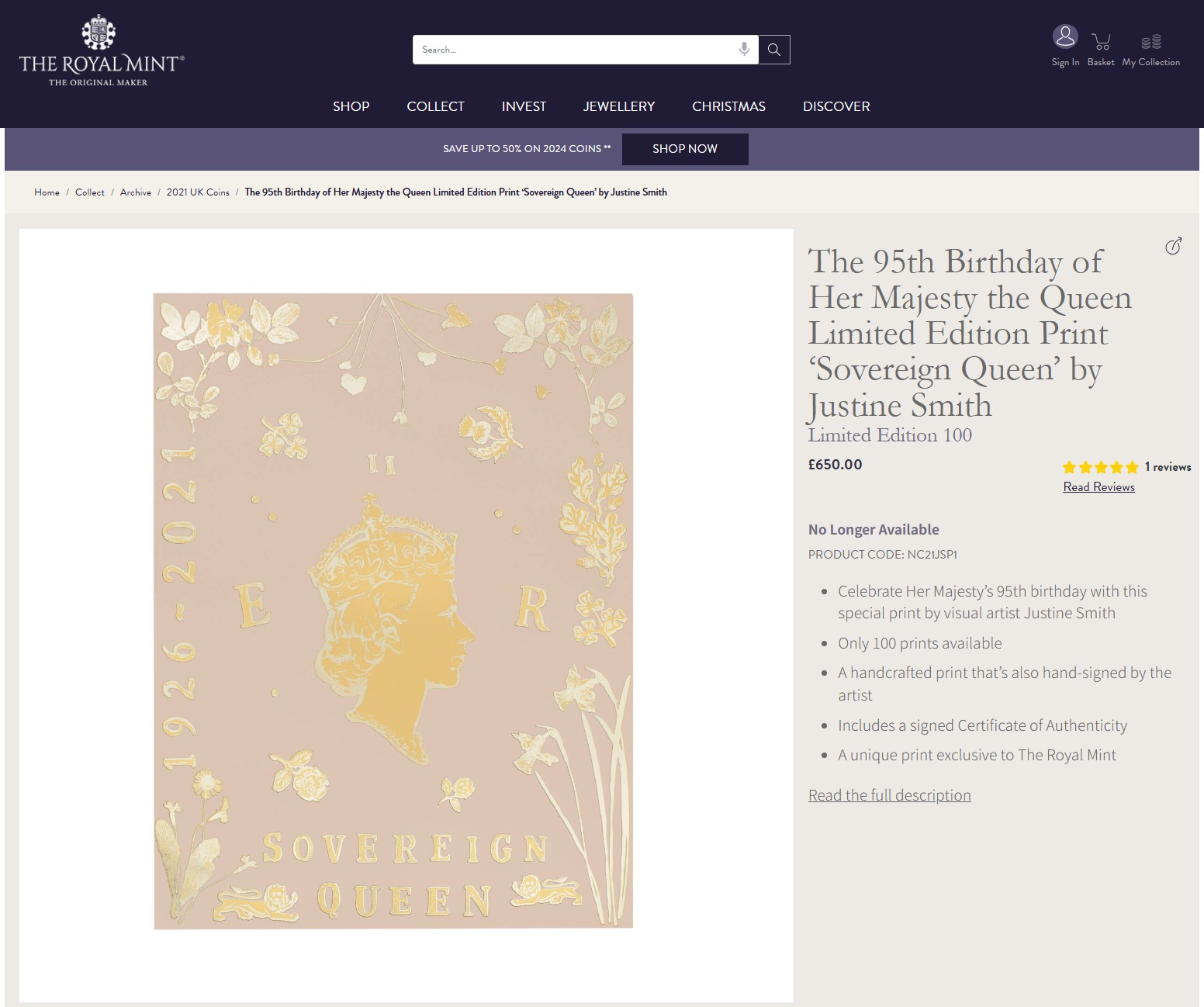The height and width of the screenshot is (1007, 1204).
Task: Open the Sign In account icon
Action: [x=1065, y=37]
